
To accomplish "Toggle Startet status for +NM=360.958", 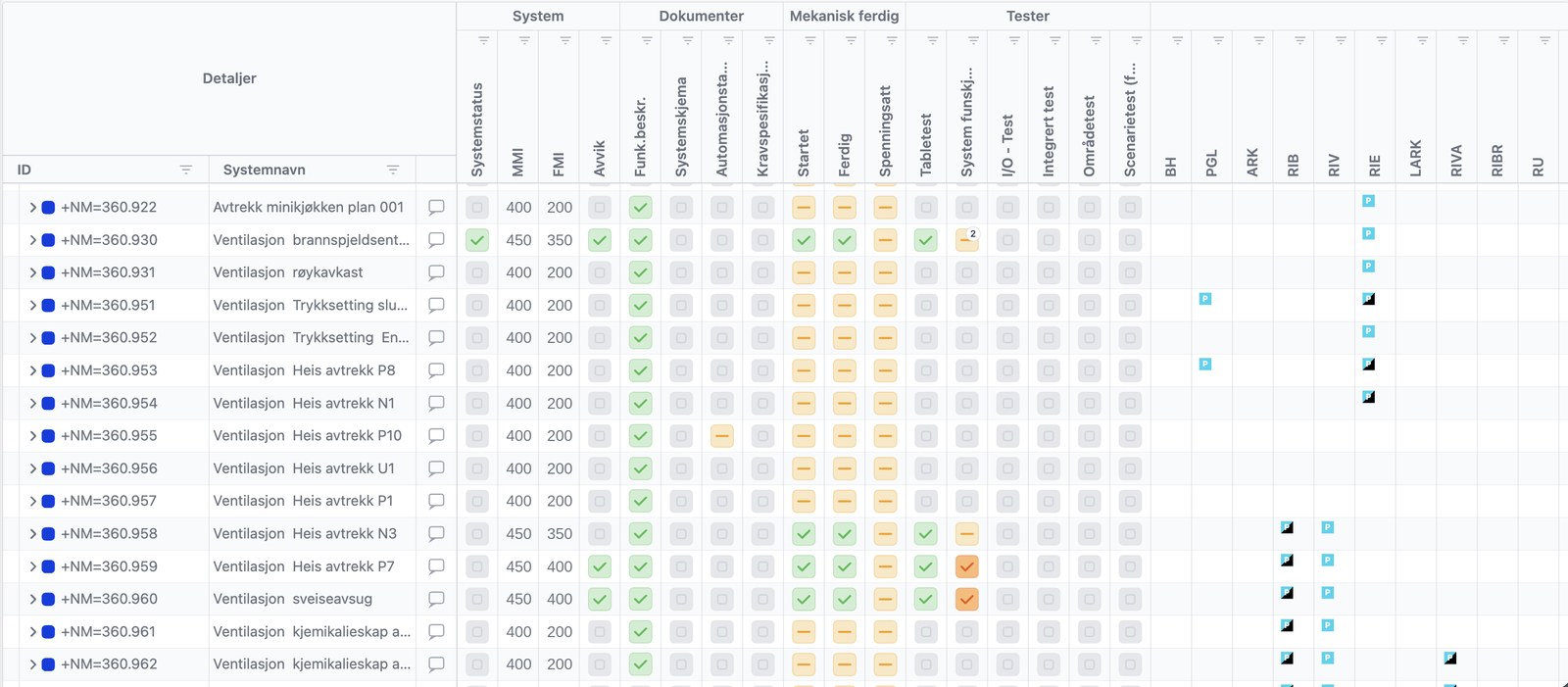I will coord(804,533).
